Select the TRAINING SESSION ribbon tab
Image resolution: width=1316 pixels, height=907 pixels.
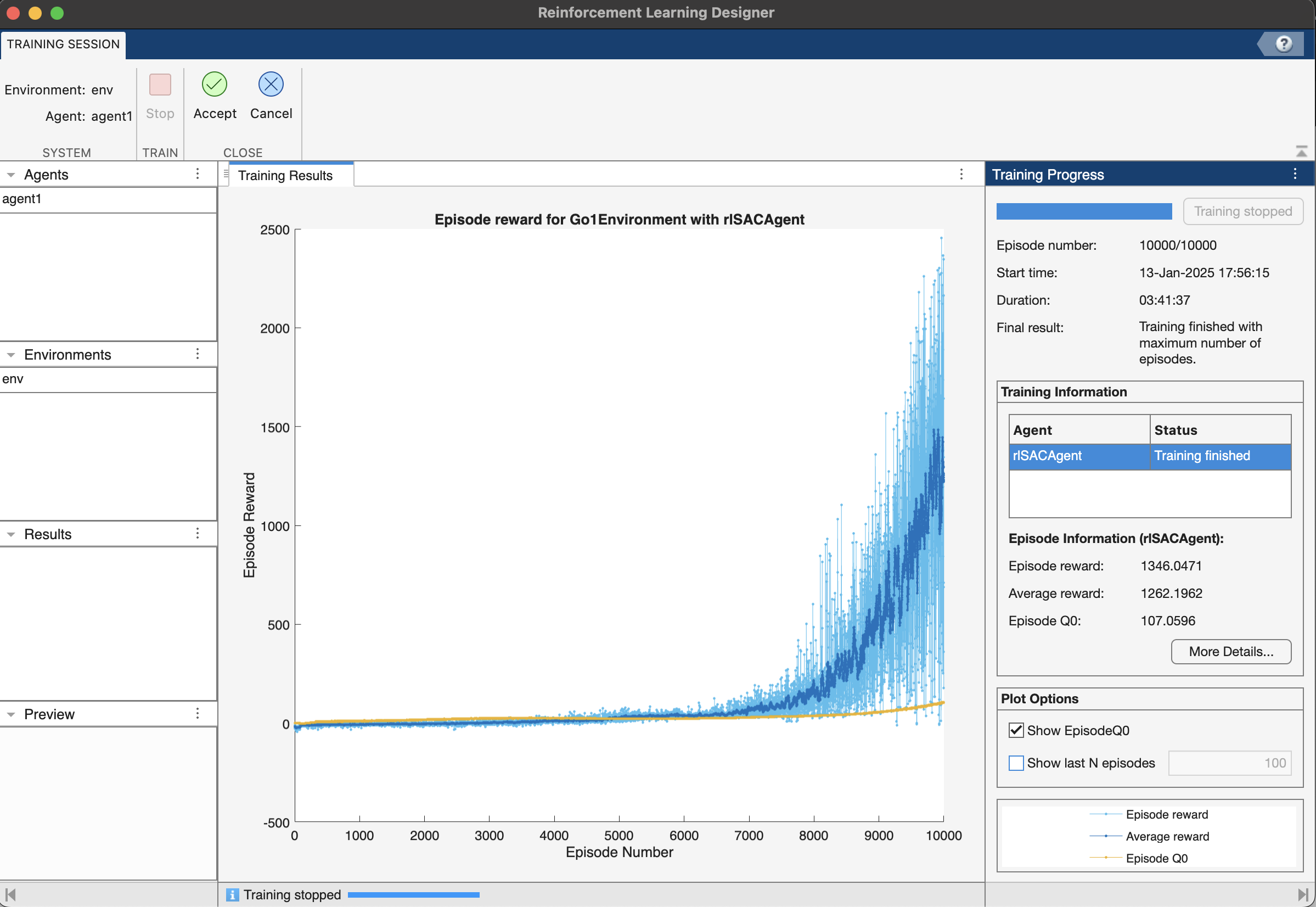coord(63,44)
